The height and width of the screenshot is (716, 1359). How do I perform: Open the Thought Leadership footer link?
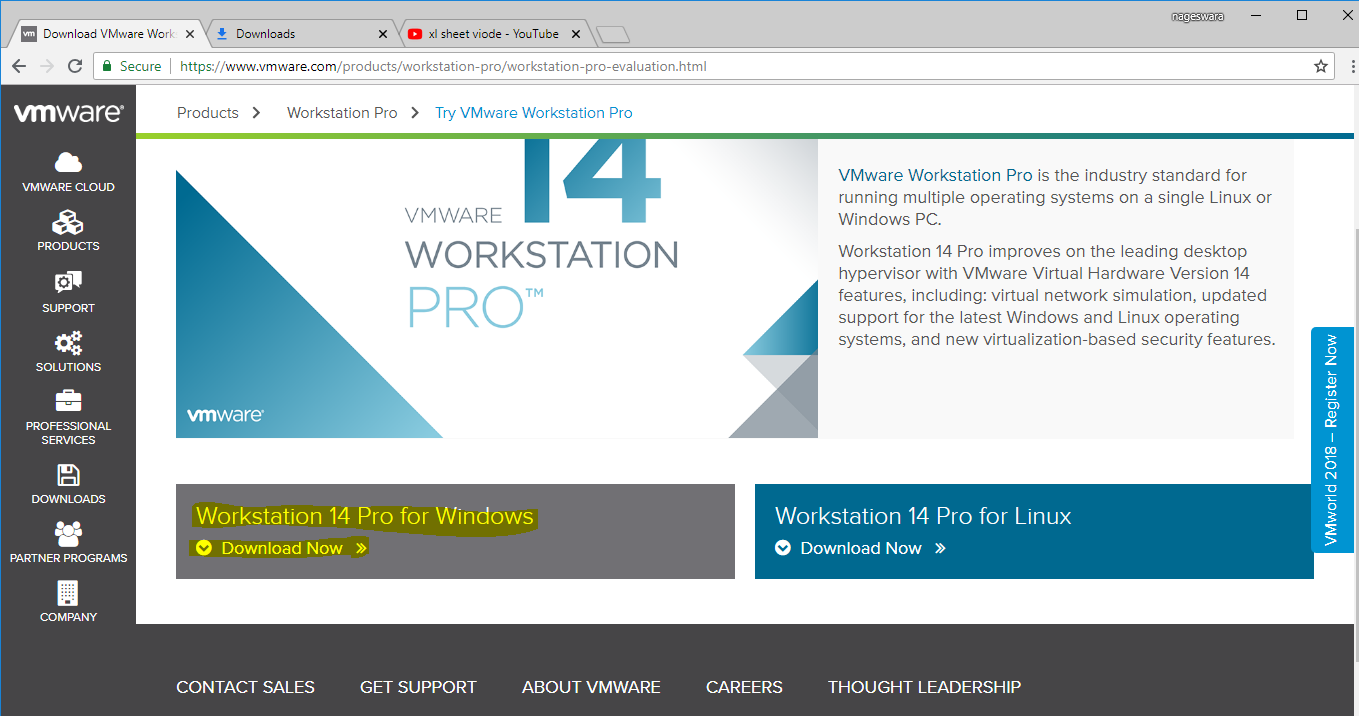924,687
